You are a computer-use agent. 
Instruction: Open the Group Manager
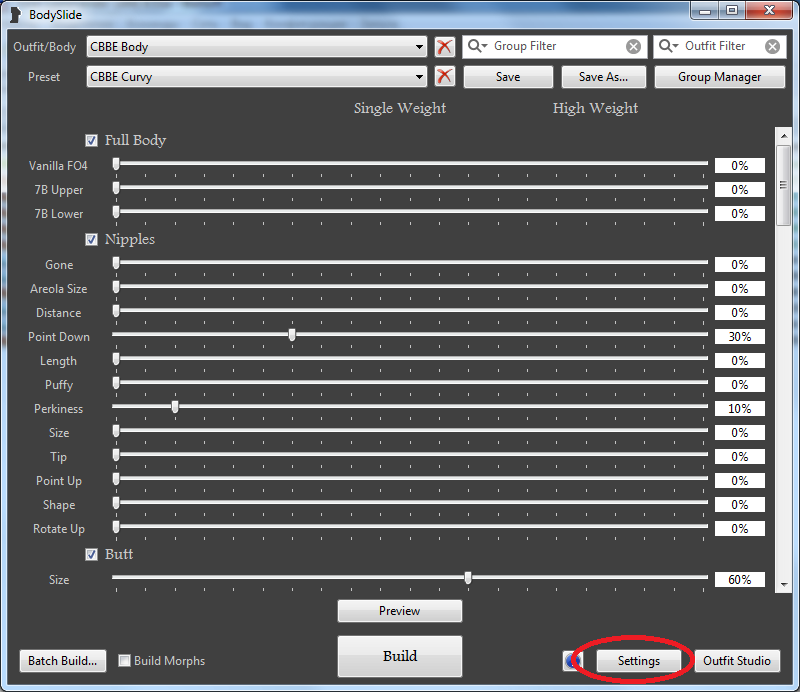(719, 77)
